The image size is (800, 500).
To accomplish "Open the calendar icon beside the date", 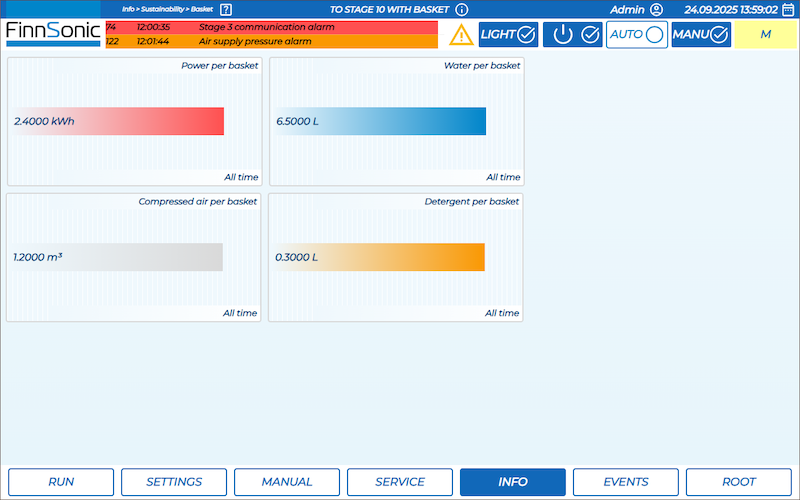I will point(788,9).
